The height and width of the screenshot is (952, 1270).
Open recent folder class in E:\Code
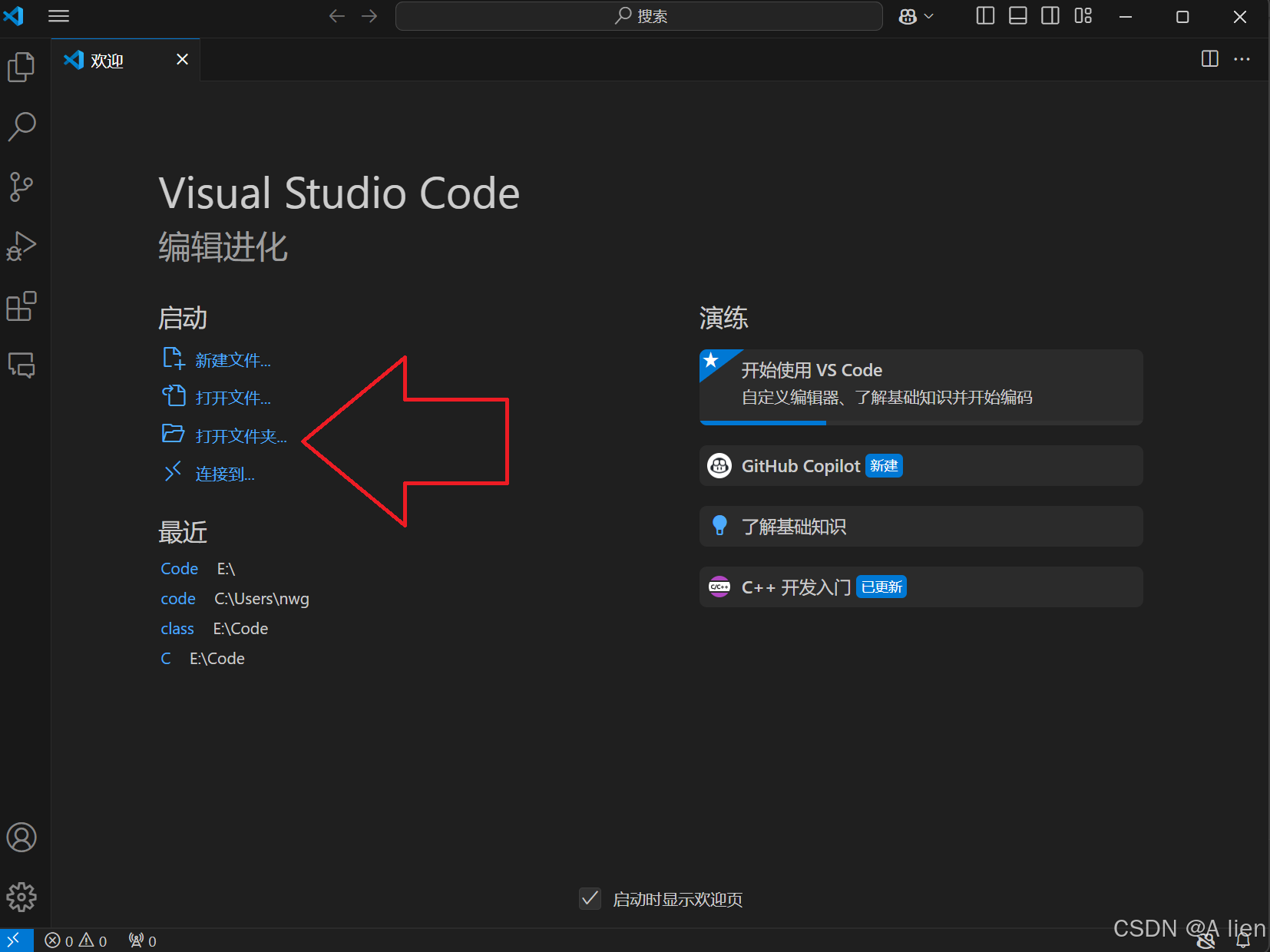[177, 629]
